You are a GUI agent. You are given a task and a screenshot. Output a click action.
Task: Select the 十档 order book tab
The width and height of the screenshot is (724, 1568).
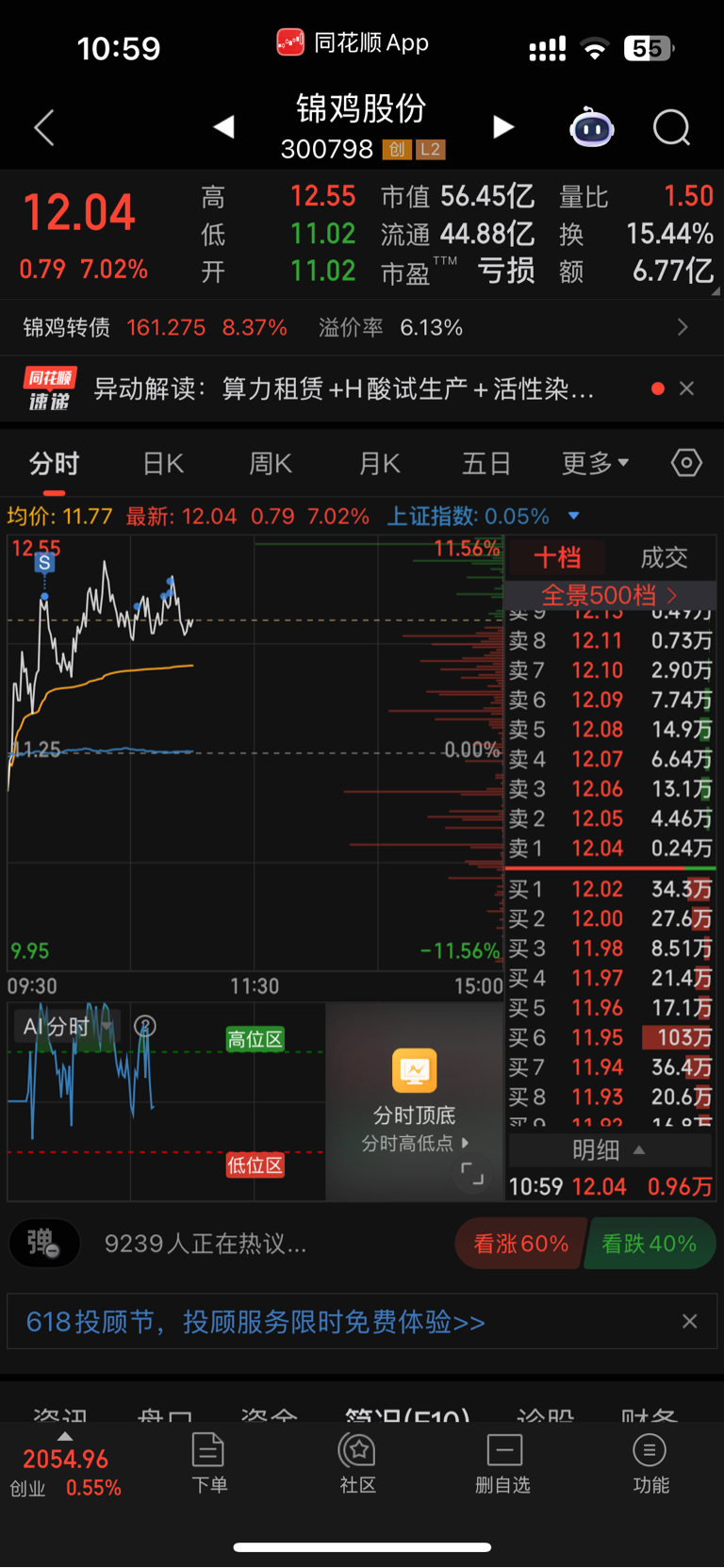coord(557,557)
